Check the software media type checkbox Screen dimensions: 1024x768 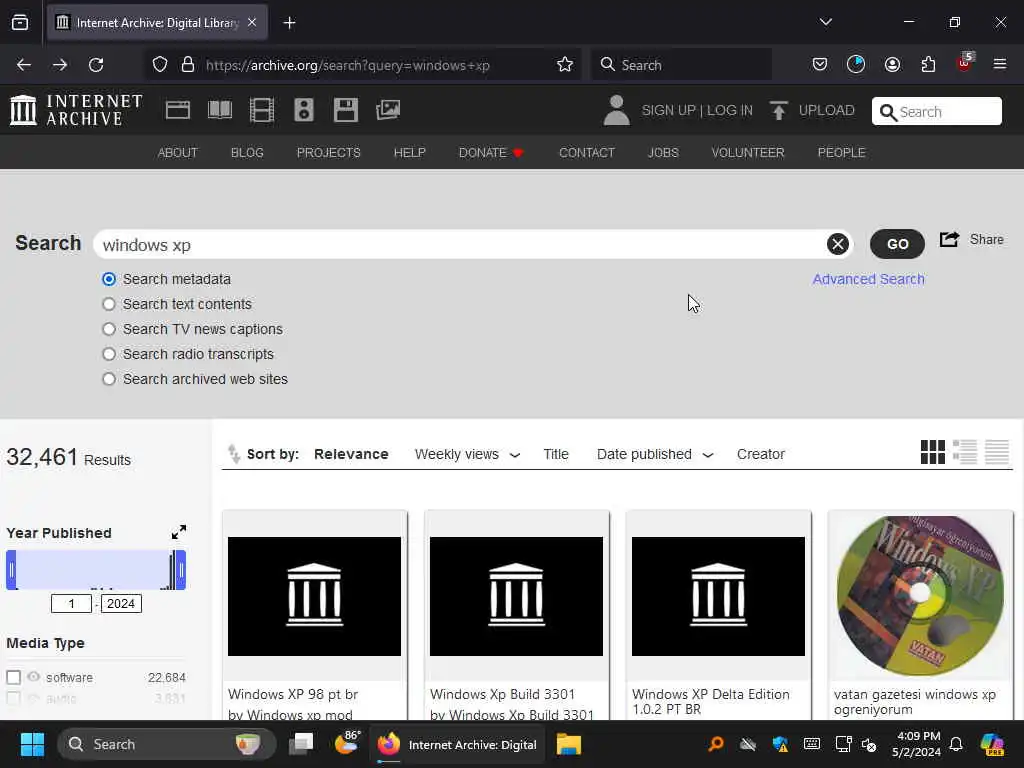pos(14,677)
